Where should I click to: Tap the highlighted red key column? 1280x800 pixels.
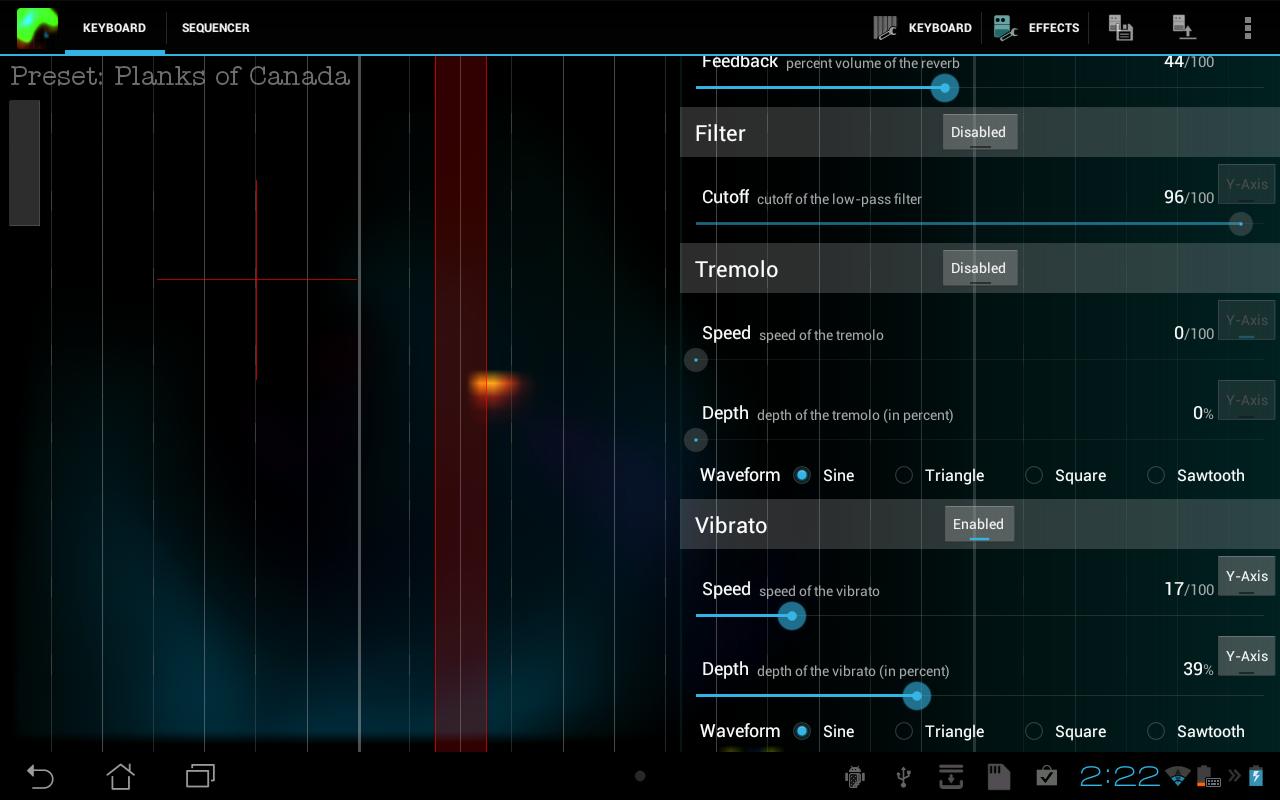click(x=460, y=403)
